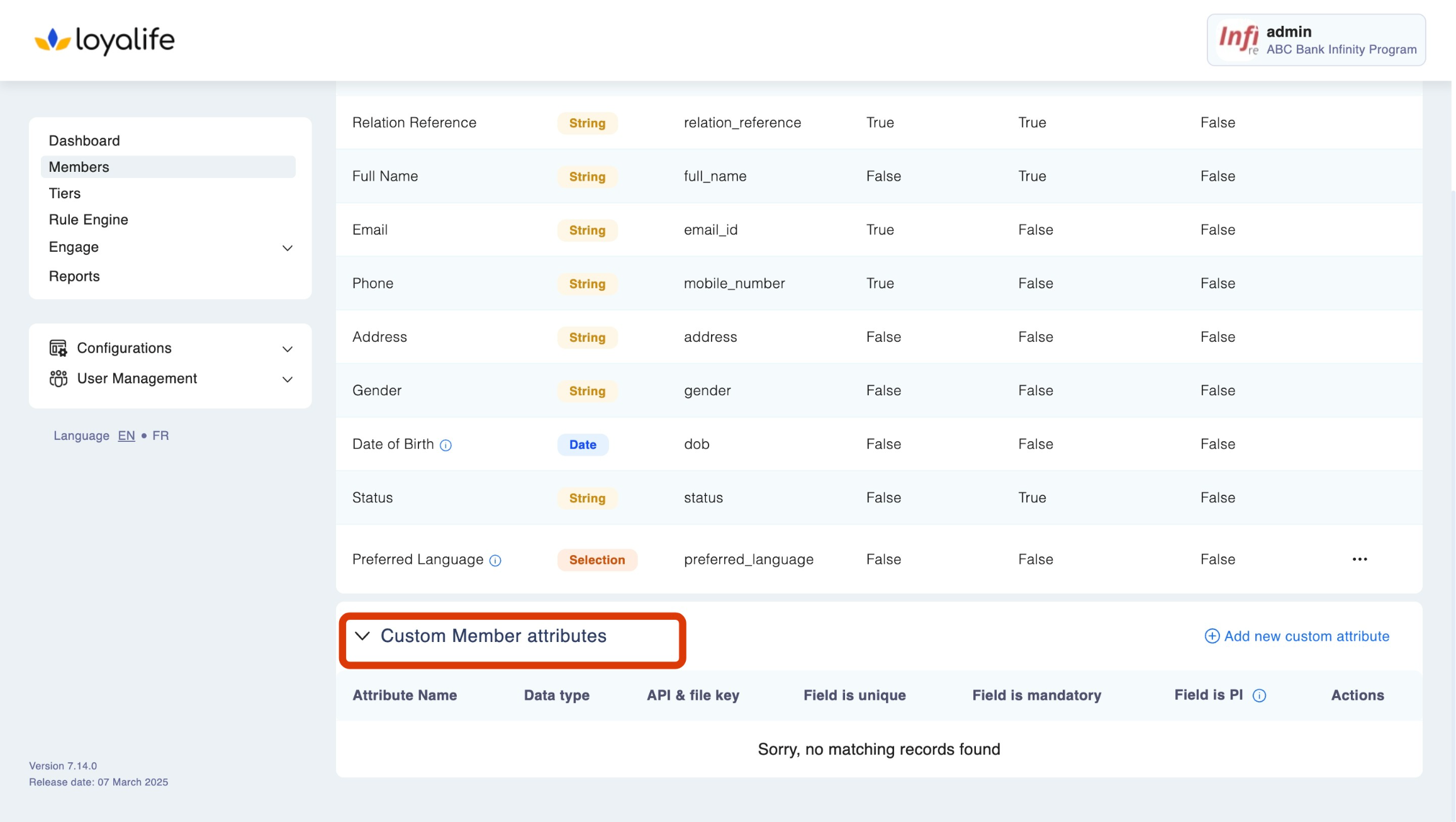
Task: Go to the Tiers page
Action: 65,193
